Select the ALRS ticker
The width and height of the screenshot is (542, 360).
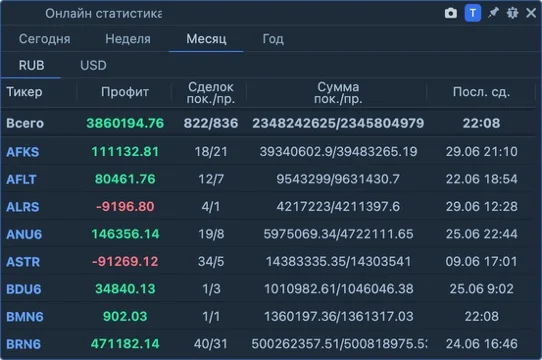click(22, 207)
